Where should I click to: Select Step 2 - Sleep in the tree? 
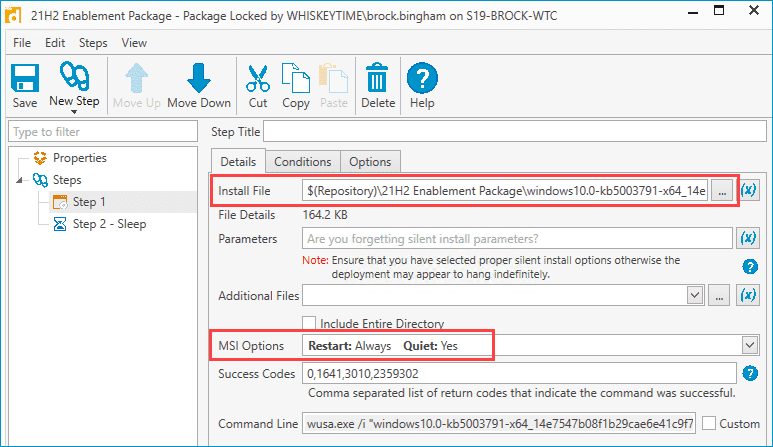coord(109,224)
